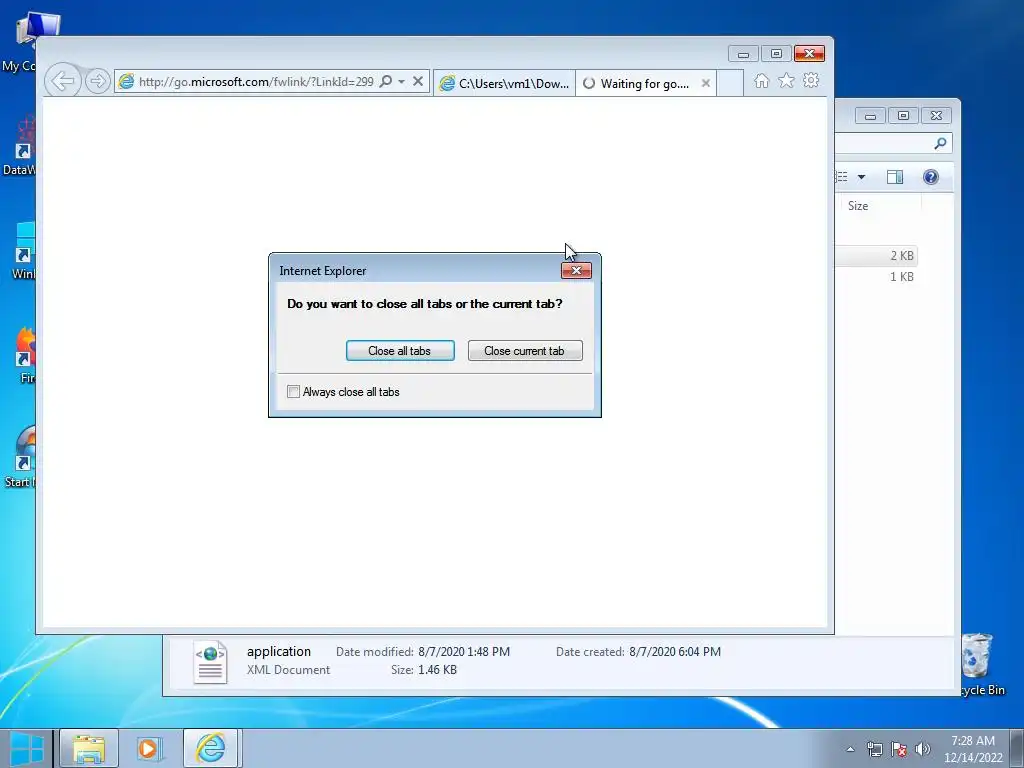Image resolution: width=1024 pixels, height=768 pixels.
Task: Click the Close current tab button
Action: 524,351
